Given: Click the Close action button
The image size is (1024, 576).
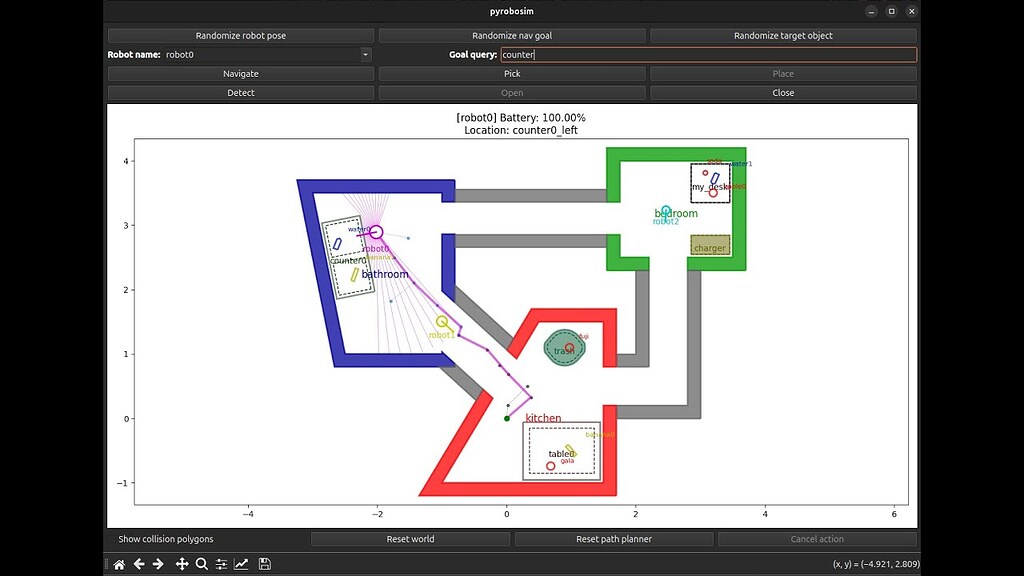Looking at the screenshot, I should pos(782,92).
